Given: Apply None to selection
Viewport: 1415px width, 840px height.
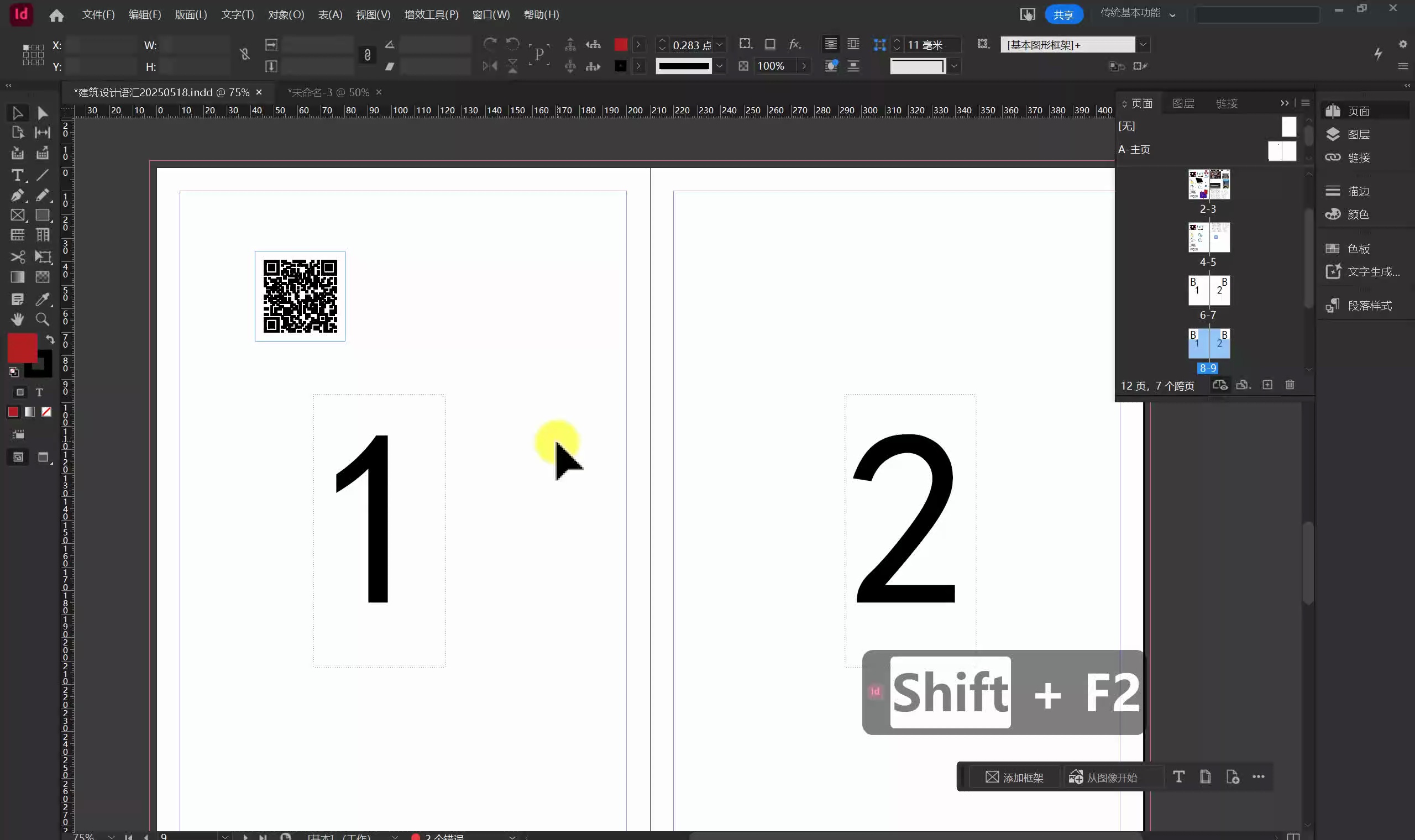Looking at the screenshot, I should pyautogui.click(x=46, y=412).
